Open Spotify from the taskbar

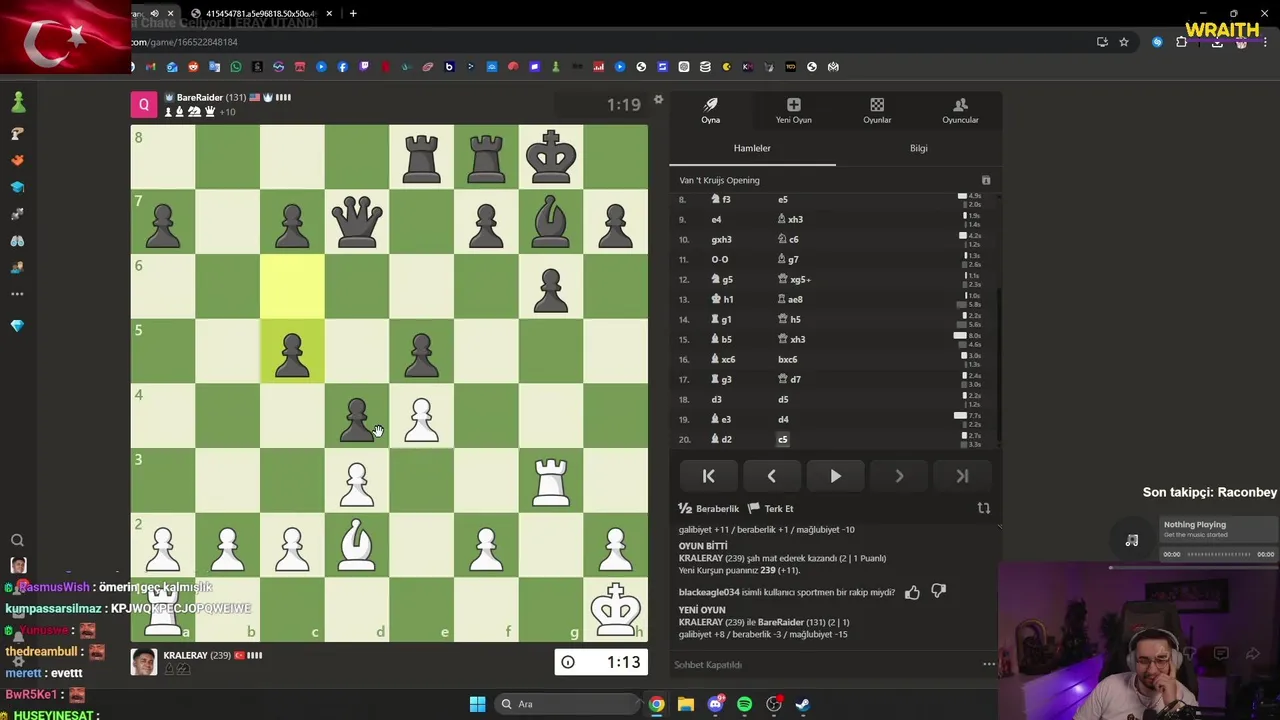tap(744, 704)
